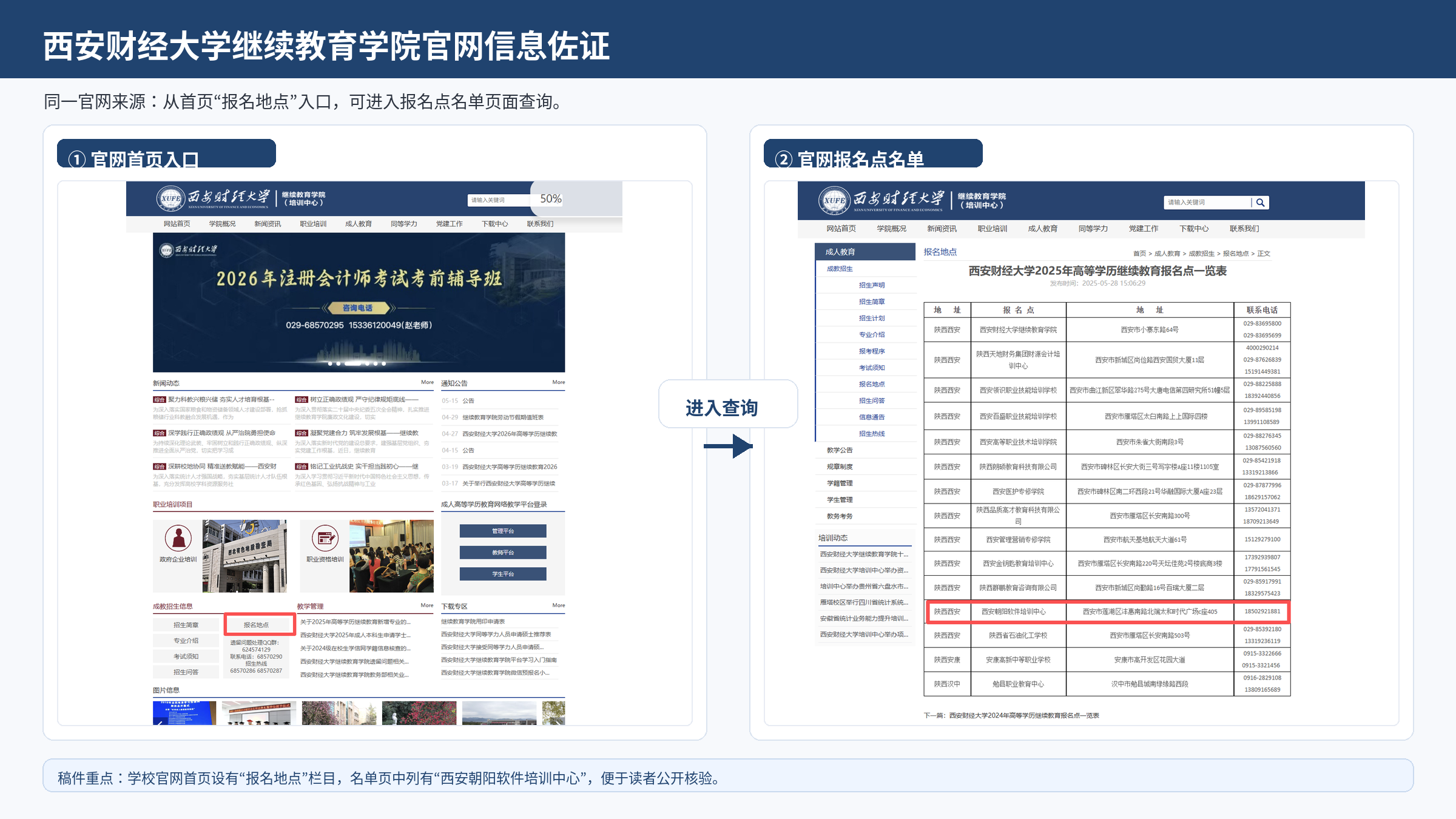1456x819 pixels.
Task: Click the training building photo thumbnail
Action: coord(244,556)
